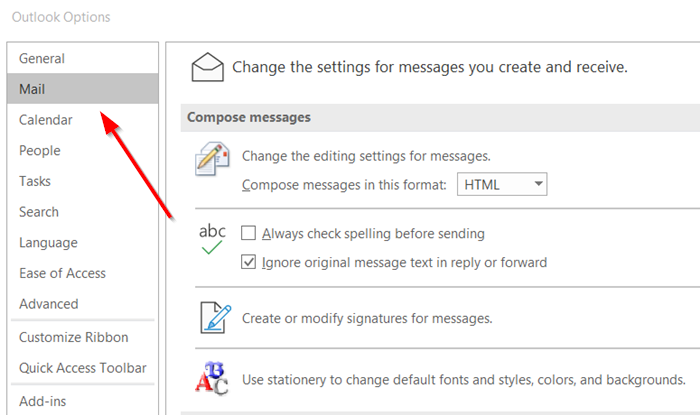The height and width of the screenshot is (415, 700).
Task: Click the envelope icon in the header
Action: click(x=207, y=67)
